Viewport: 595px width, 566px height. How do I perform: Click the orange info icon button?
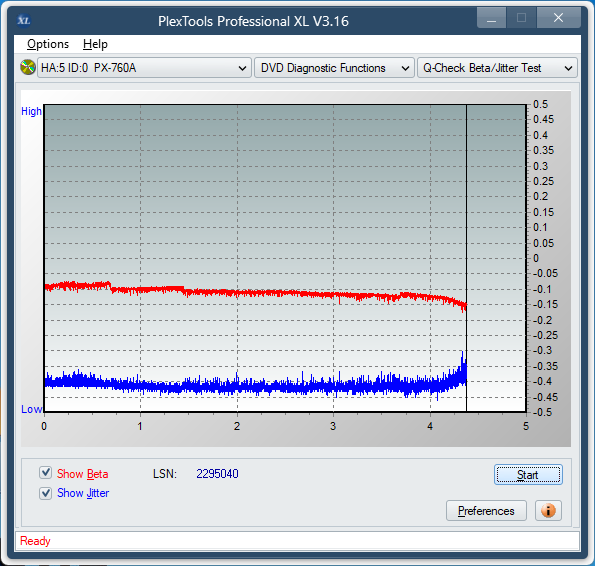(x=548, y=511)
